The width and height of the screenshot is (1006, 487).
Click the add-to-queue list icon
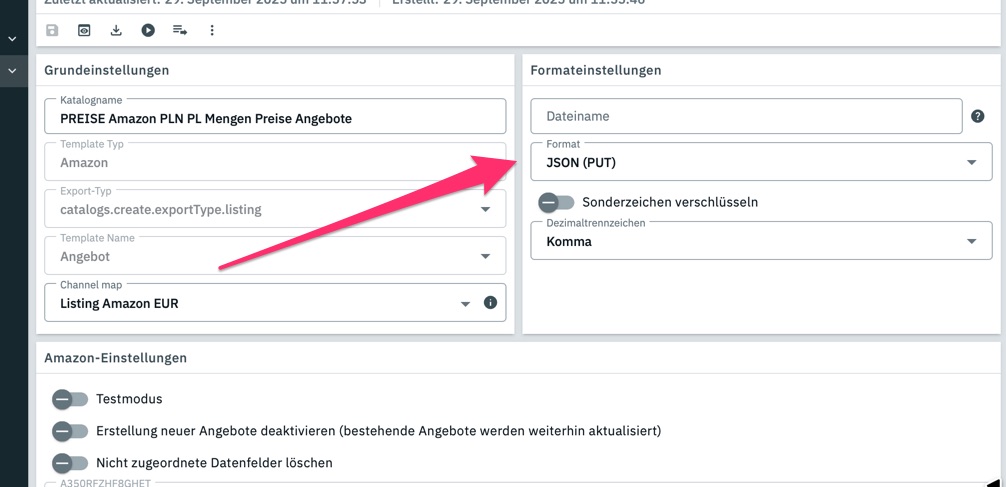tap(180, 31)
